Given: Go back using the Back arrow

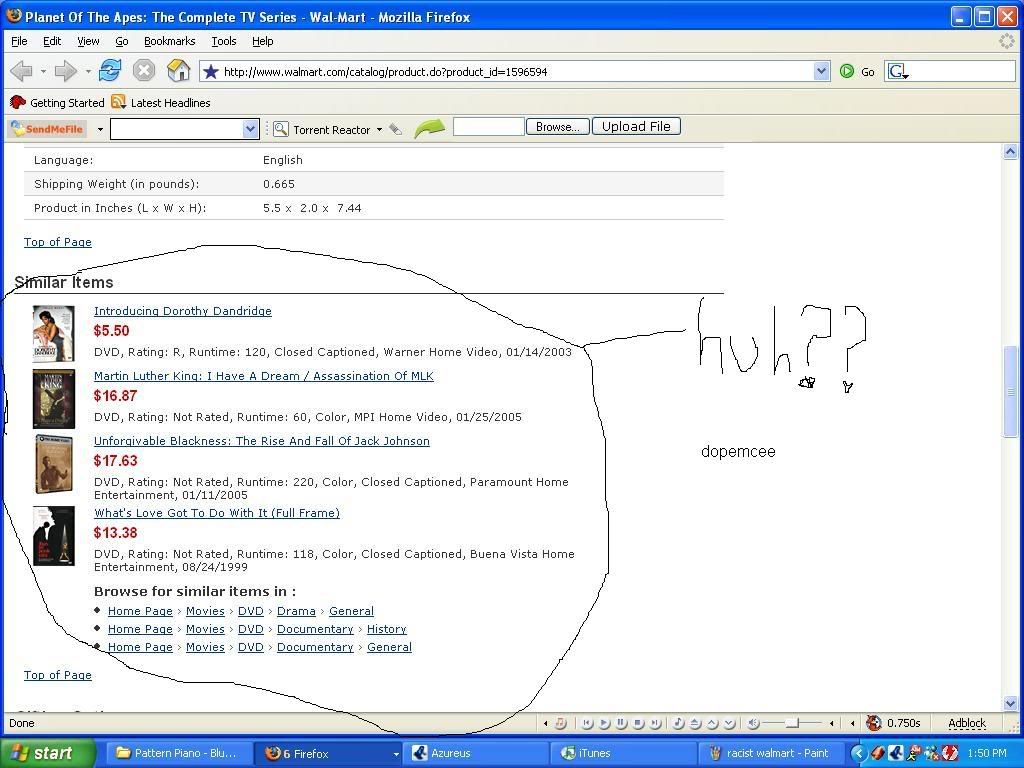Looking at the screenshot, I should point(22,71).
